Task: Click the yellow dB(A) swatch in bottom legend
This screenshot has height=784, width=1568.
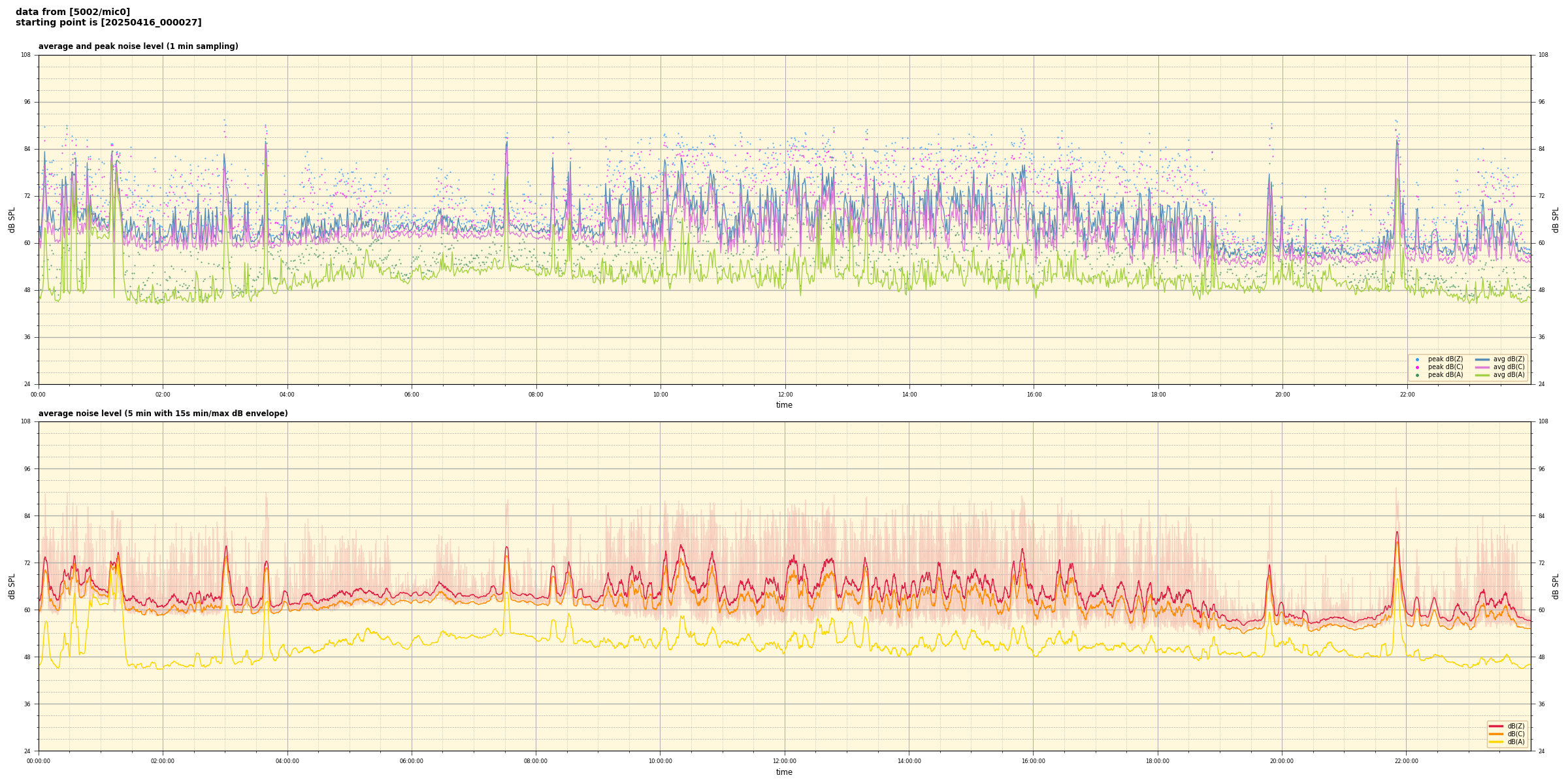Action: point(1496,742)
